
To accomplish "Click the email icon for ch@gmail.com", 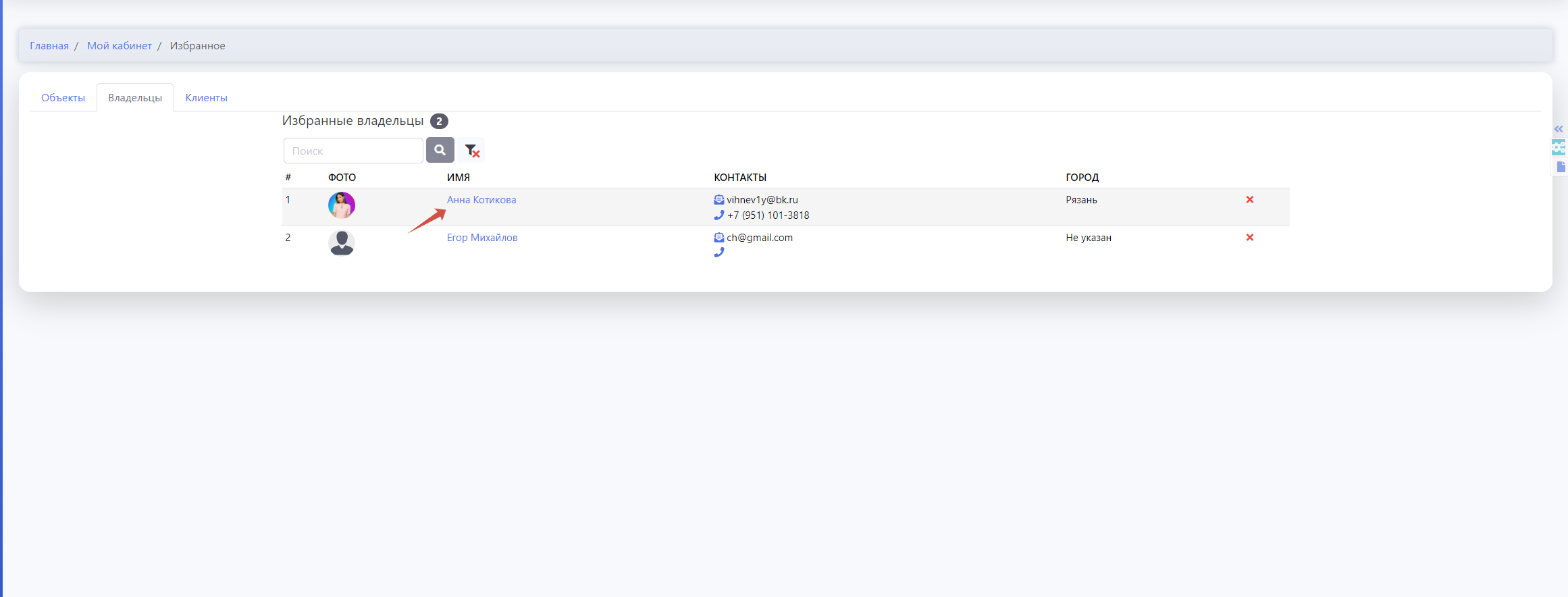I will point(718,238).
